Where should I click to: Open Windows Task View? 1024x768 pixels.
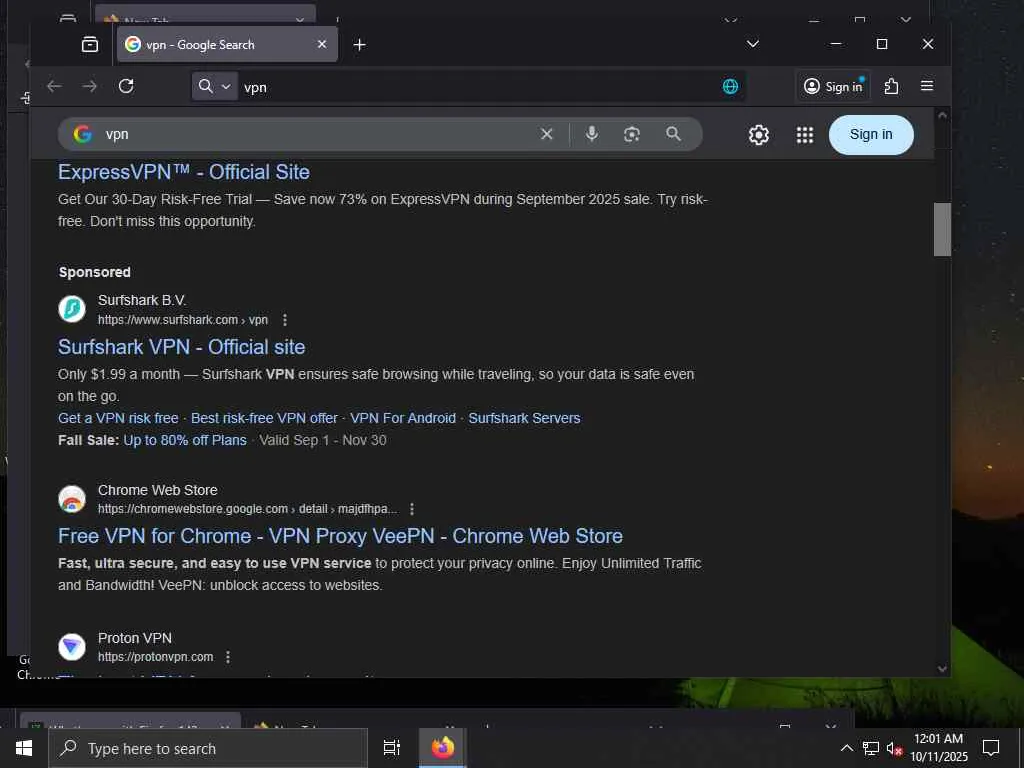tap(392, 748)
